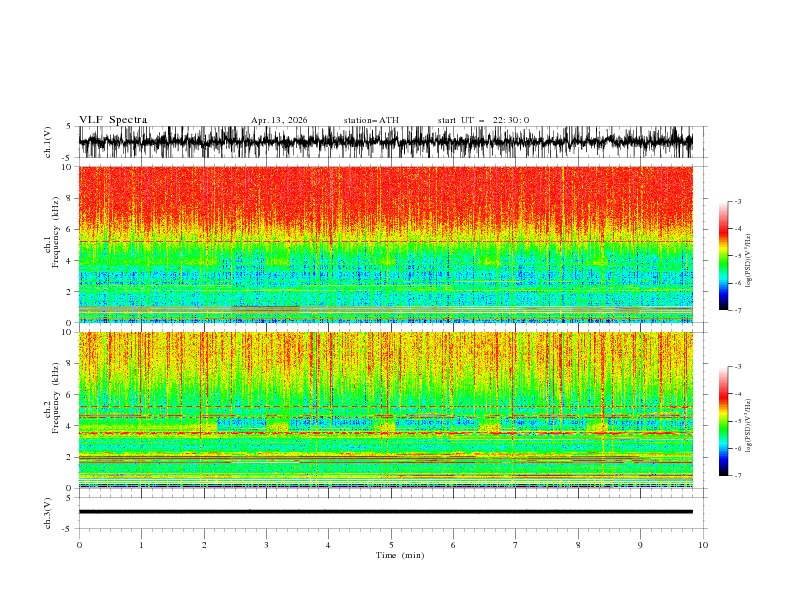Click the "5" tick on ch.1(V) axis

point(69,126)
